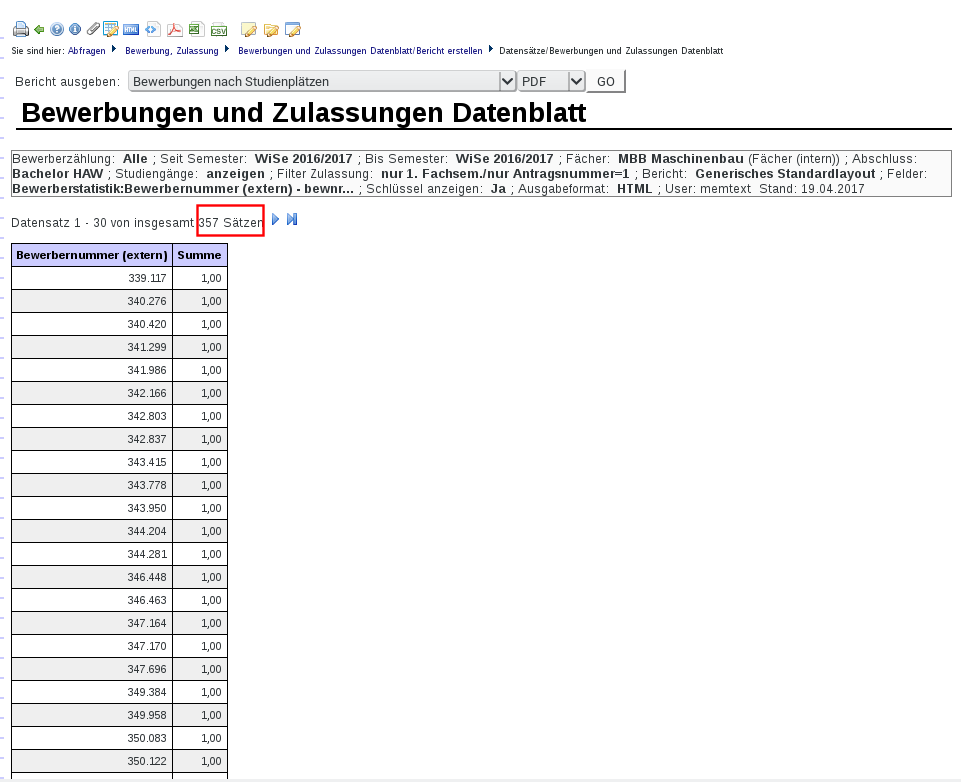The image size is (961, 782).
Task: Select applicant number 347.164
Action: [x=147, y=623]
